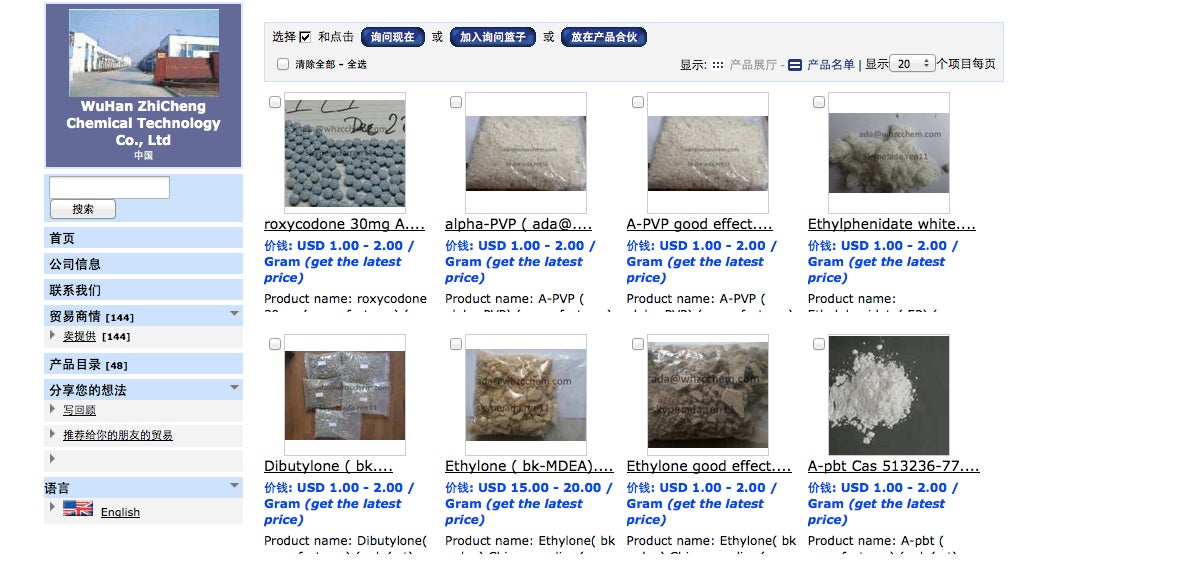The height and width of the screenshot is (577, 1192).
Task: Click the arrow beside 卖提供 entry
Action: [52, 335]
